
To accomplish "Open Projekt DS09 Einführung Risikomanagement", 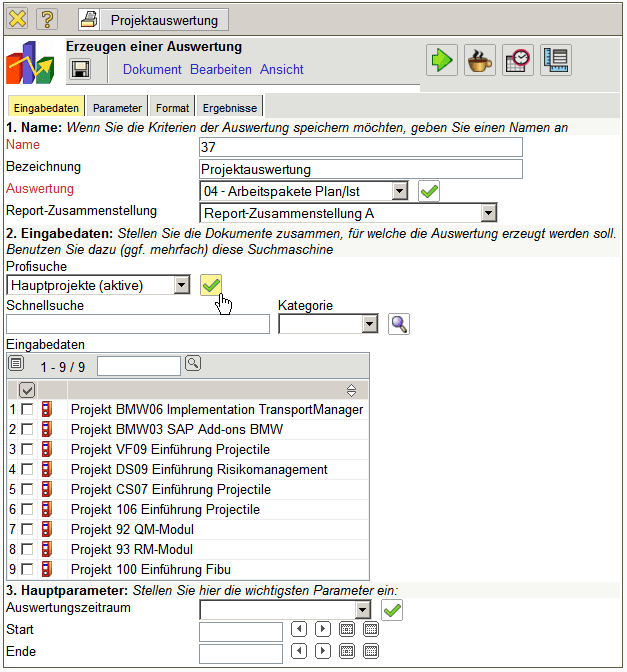I will [199, 469].
